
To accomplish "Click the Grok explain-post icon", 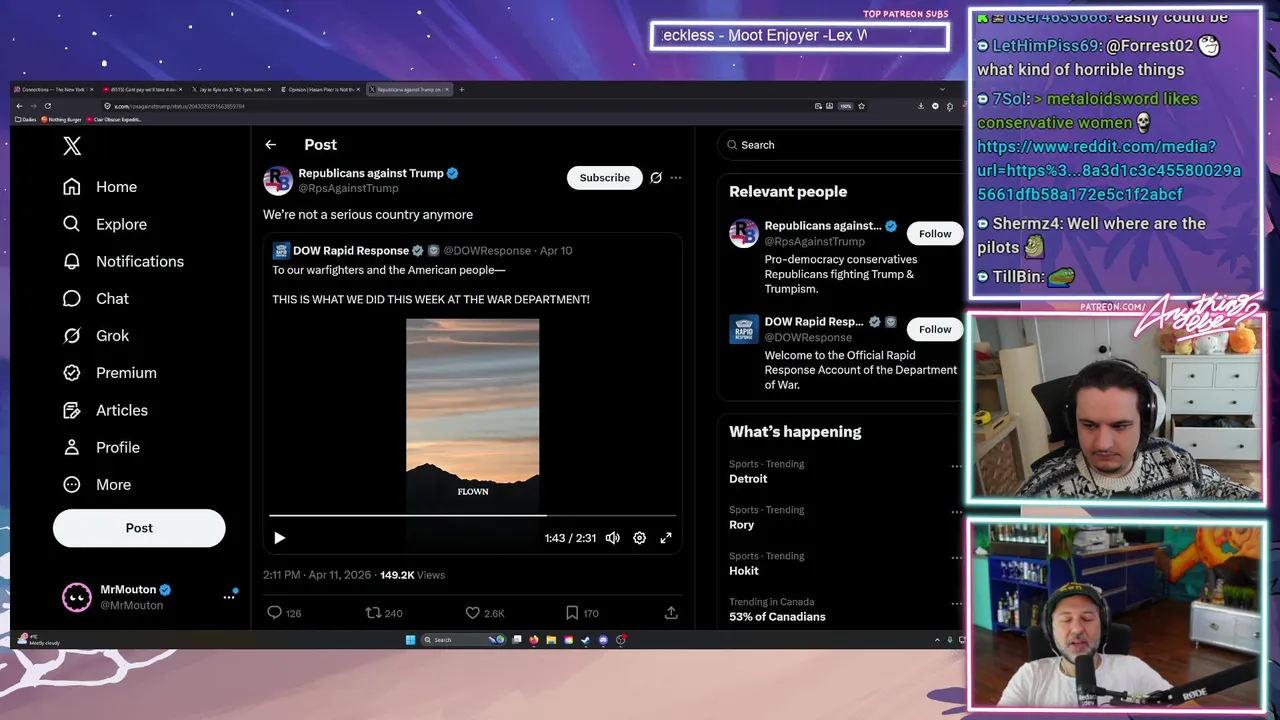I will pos(656,177).
